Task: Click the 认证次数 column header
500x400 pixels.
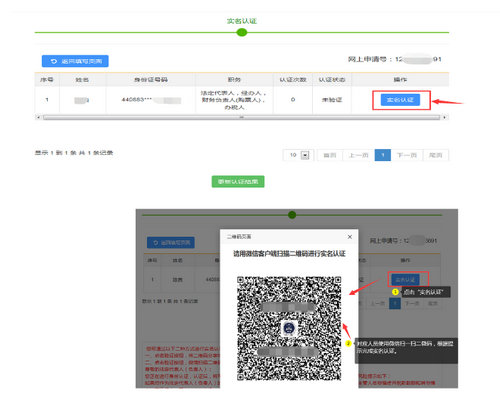Action: click(293, 80)
